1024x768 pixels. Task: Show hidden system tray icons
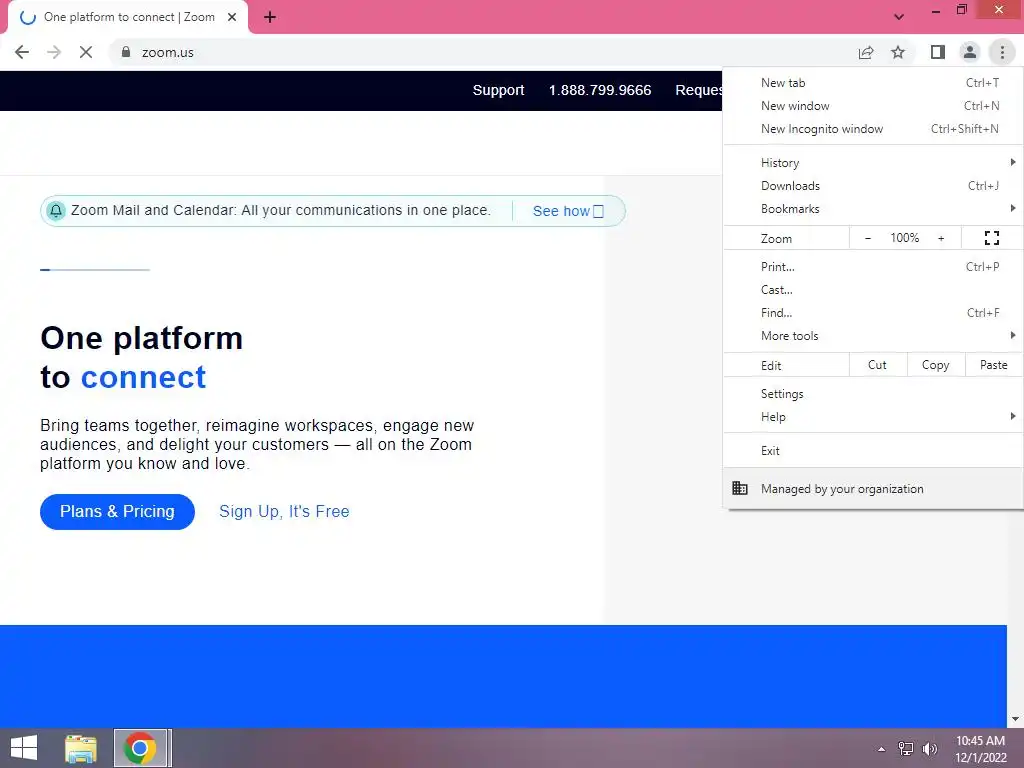click(x=882, y=749)
